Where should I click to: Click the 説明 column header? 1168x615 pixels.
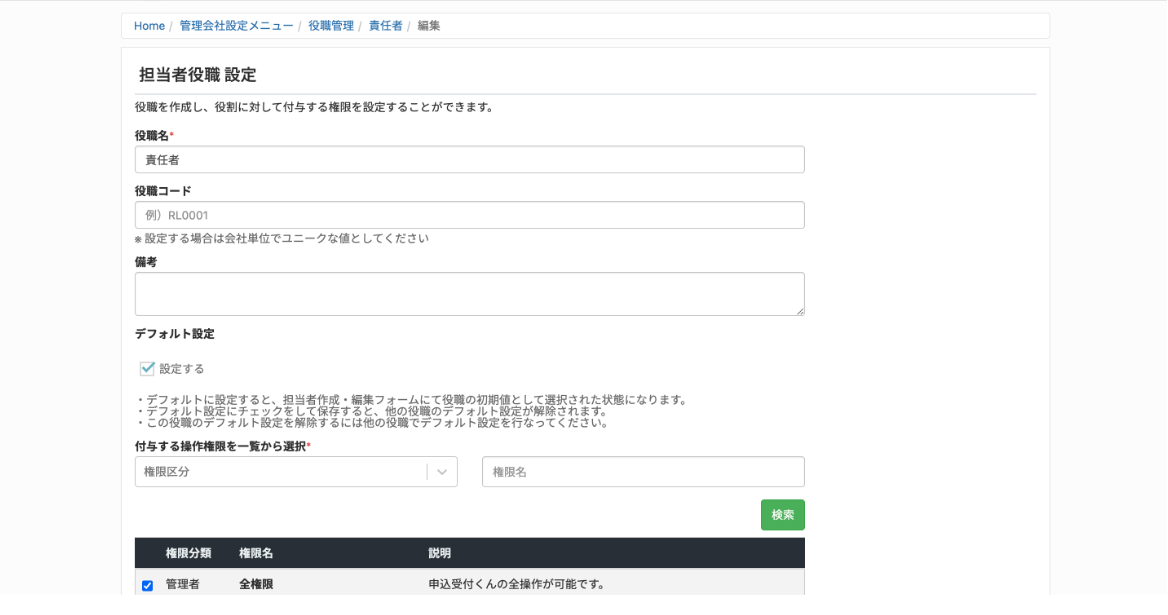[x=439, y=553]
